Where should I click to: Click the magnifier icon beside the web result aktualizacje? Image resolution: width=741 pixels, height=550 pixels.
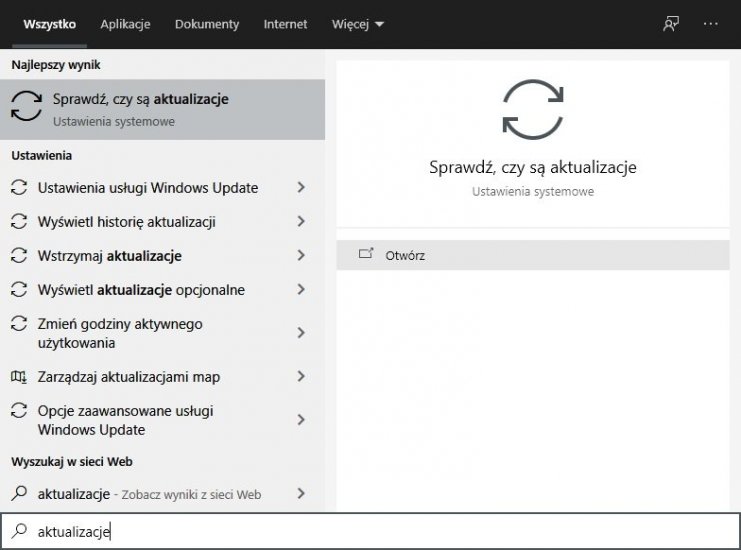(18, 494)
